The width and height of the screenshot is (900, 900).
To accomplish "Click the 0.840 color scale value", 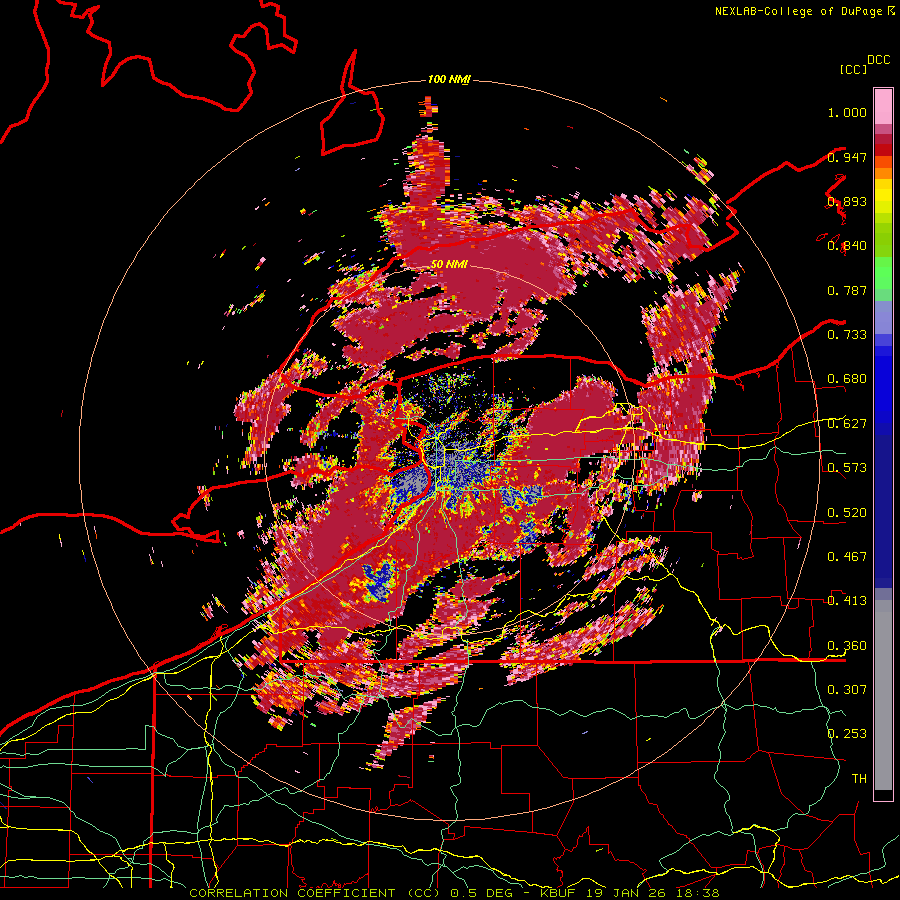I will coord(847,246).
